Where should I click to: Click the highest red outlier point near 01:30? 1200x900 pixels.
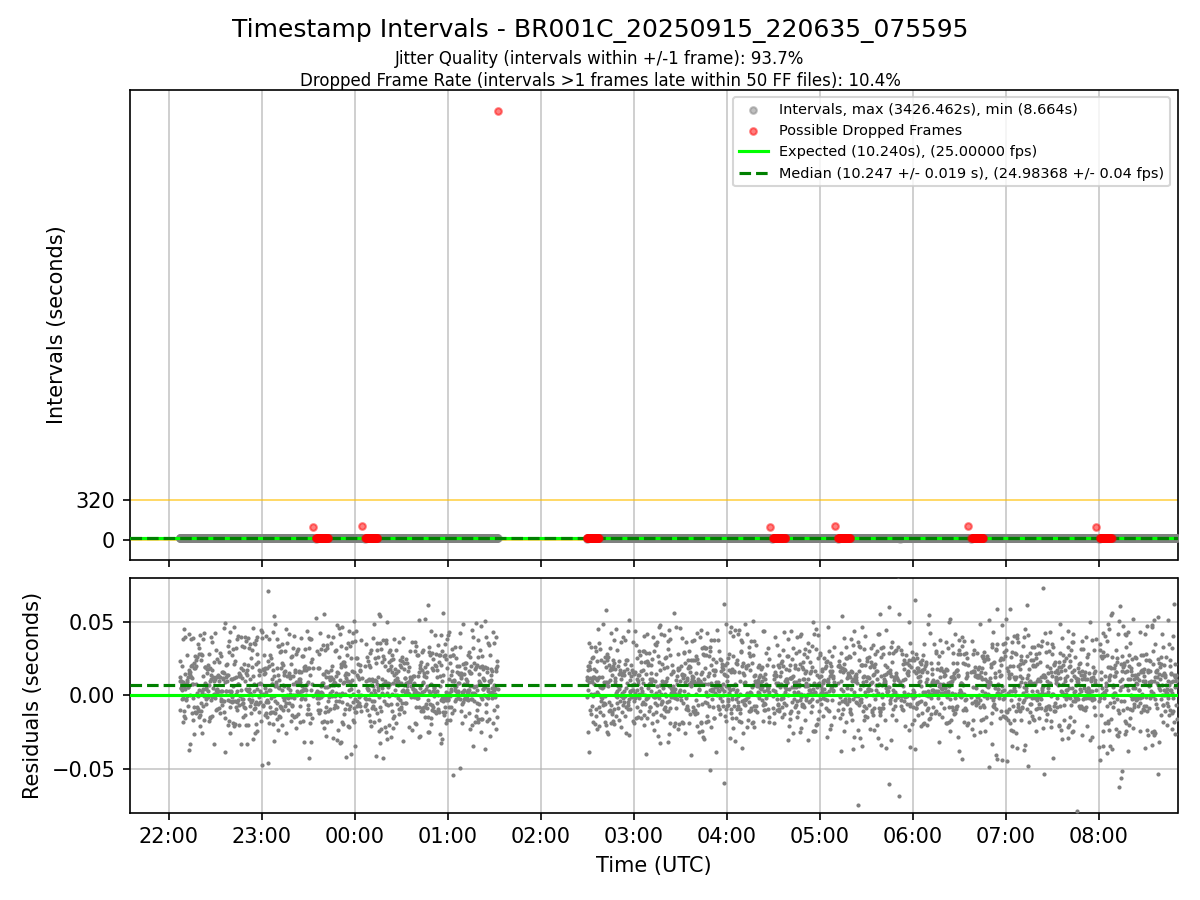click(498, 111)
